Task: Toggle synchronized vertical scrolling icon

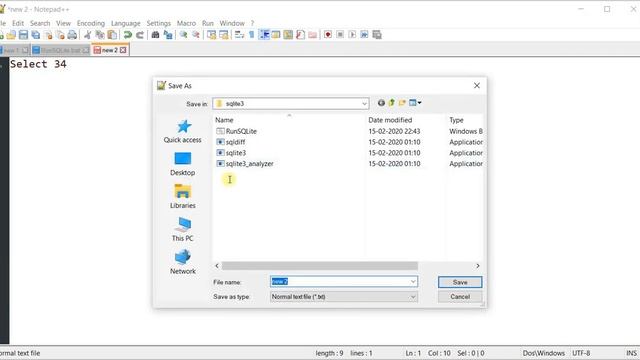Action: tap(211, 35)
